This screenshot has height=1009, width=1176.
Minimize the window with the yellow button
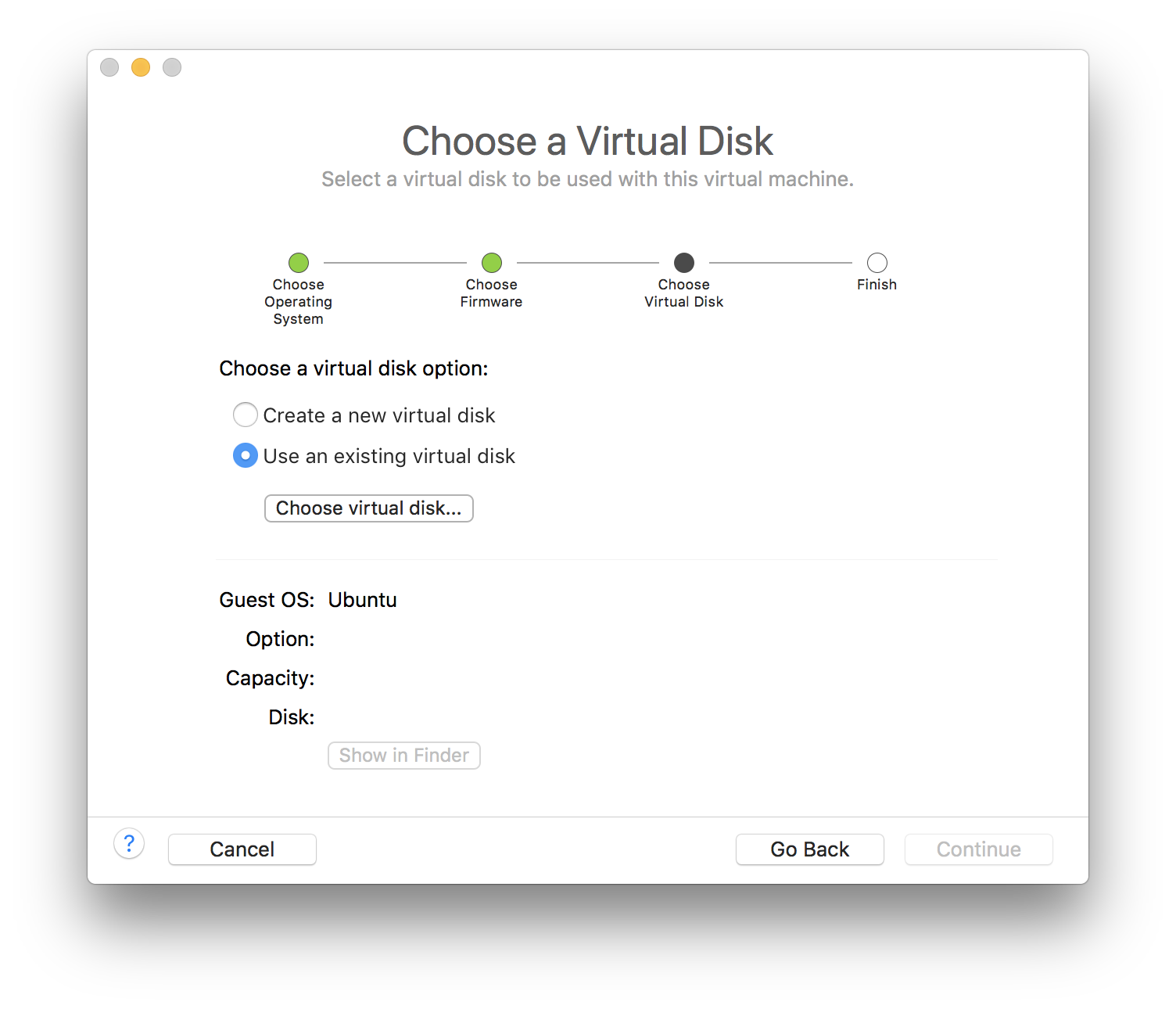coord(141,67)
